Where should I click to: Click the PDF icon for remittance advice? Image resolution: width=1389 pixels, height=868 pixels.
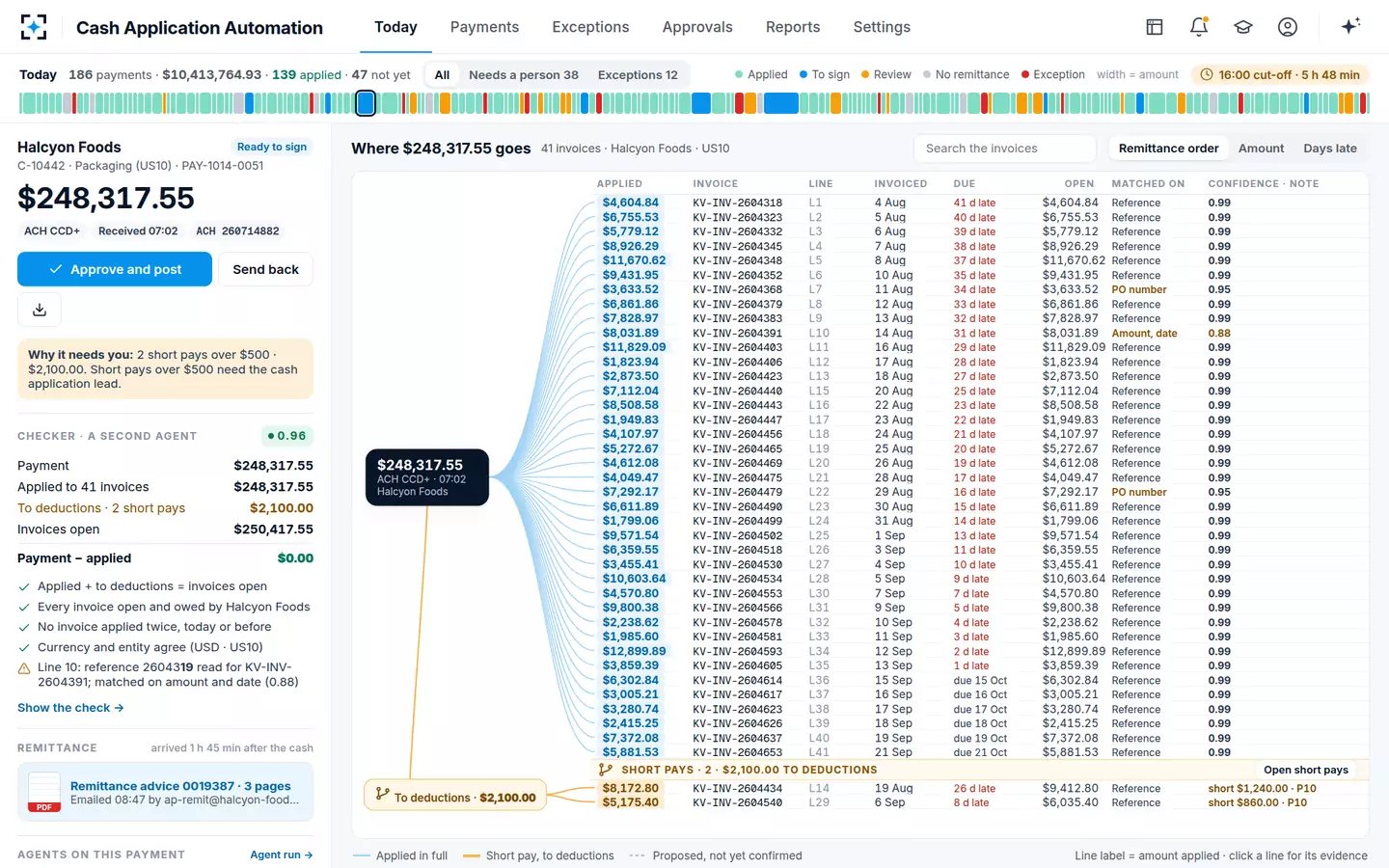tap(44, 792)
